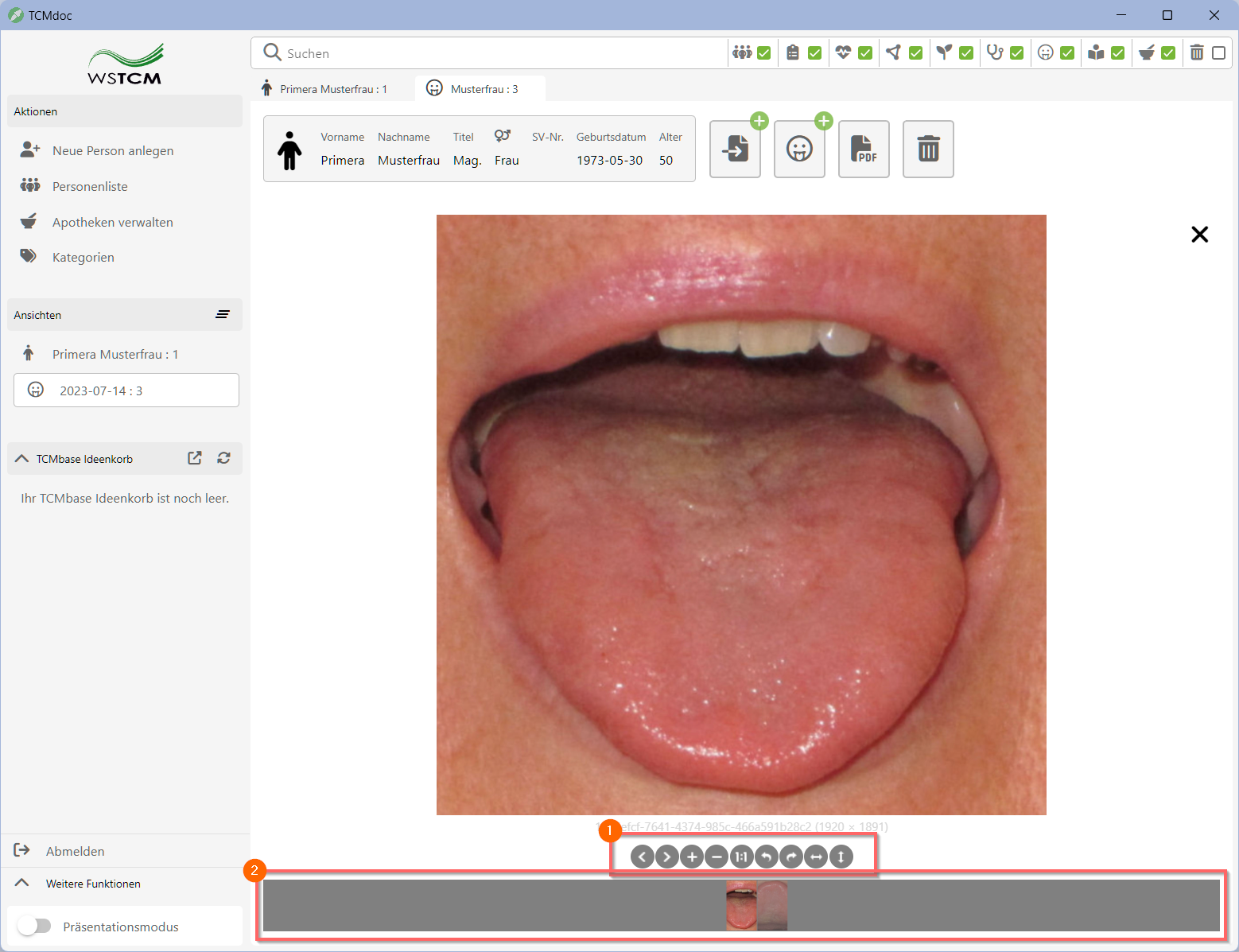Flip the image horizontally

pos(816,857)
